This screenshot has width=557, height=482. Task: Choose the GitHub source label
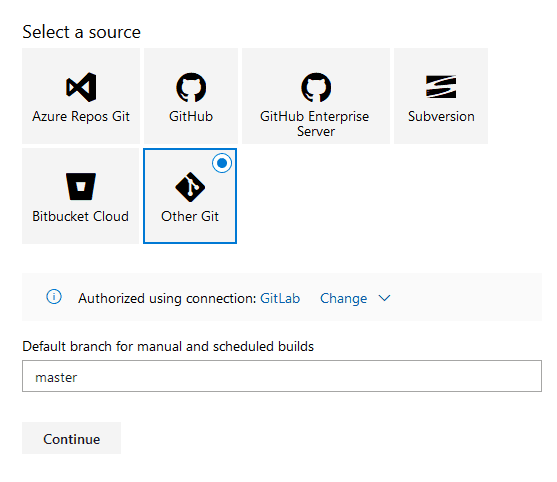(x=191, y=117)
